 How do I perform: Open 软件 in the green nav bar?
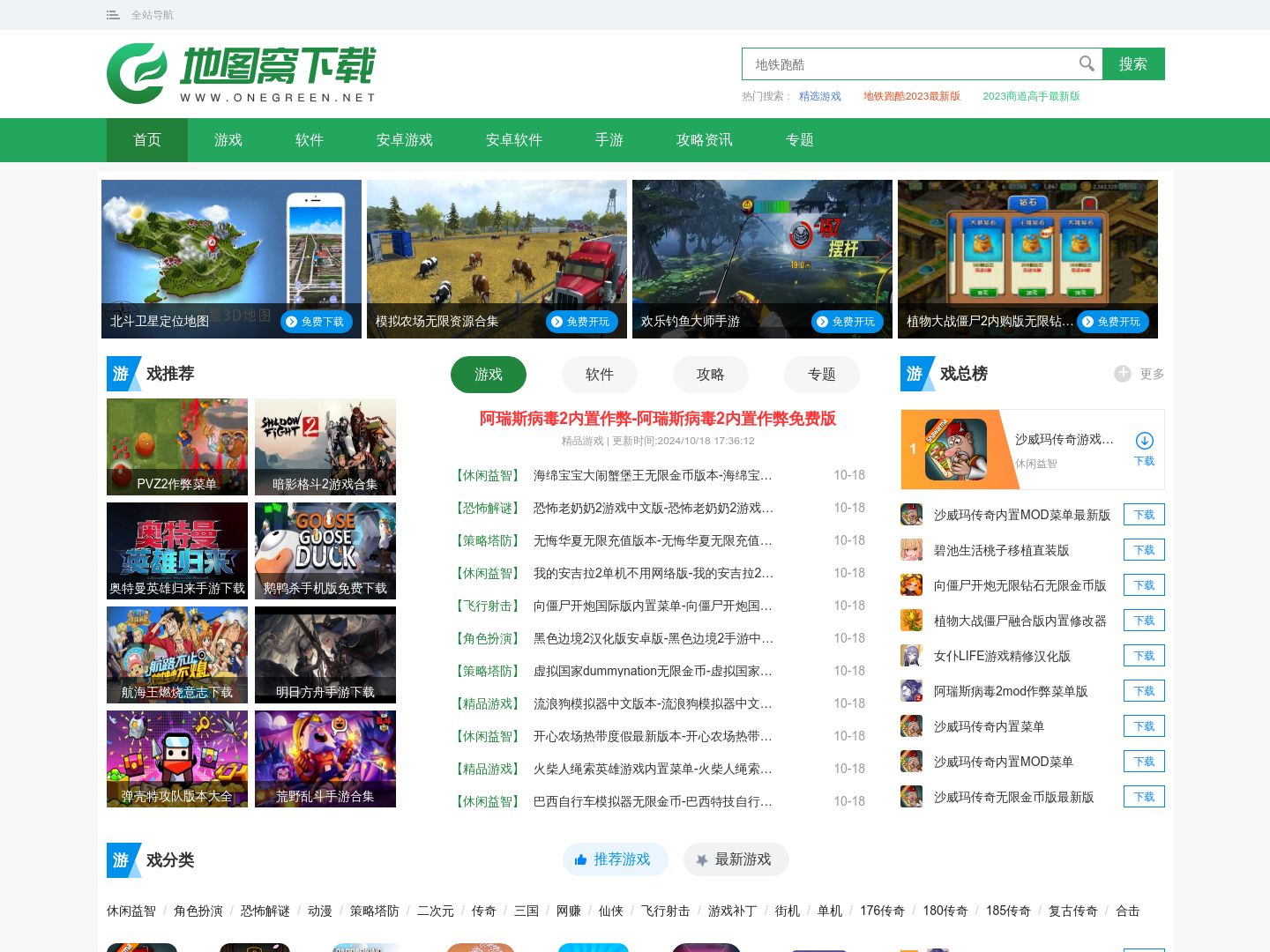point(310,140)
